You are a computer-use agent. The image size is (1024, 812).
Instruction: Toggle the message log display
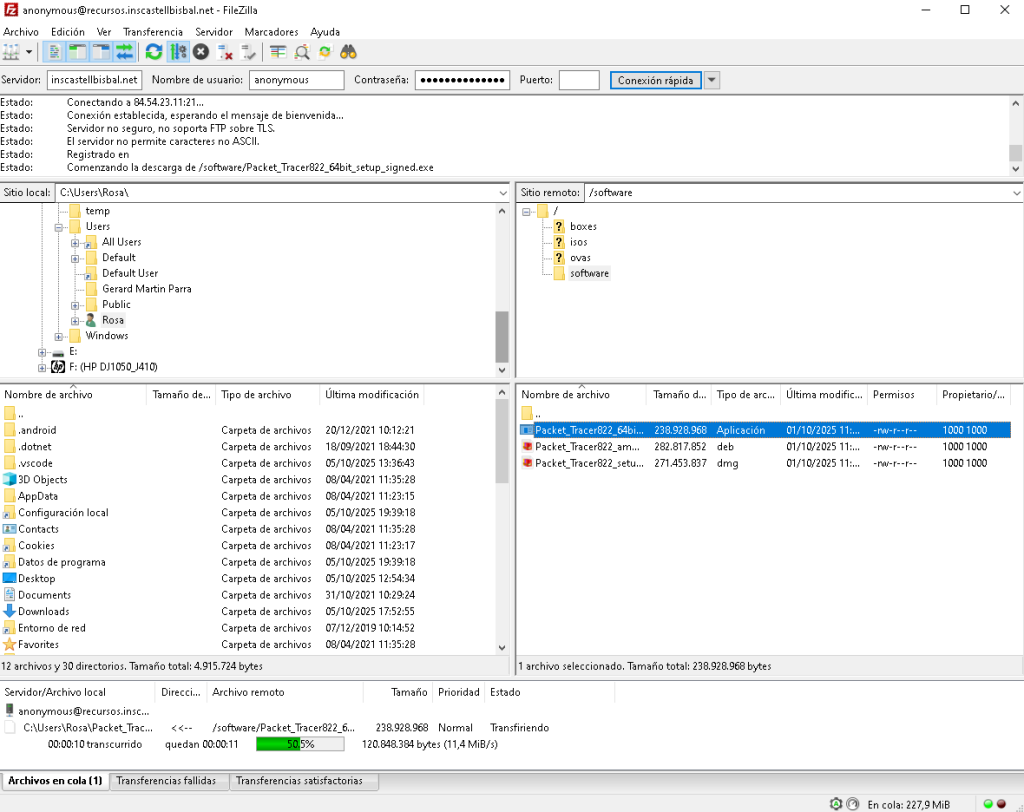coord(54,51)
